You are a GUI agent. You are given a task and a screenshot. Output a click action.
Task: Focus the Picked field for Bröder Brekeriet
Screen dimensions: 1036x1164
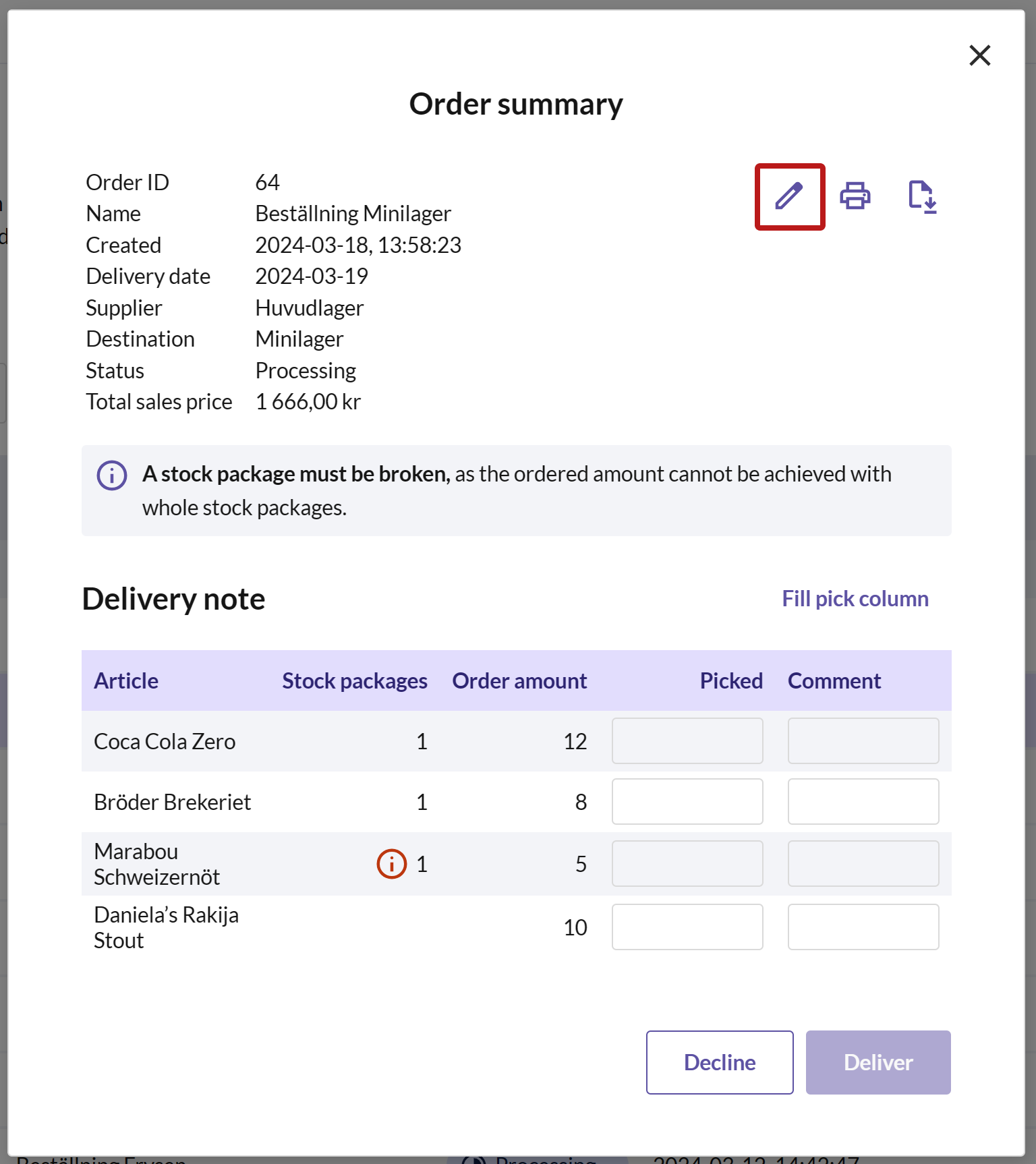point(687,802)
